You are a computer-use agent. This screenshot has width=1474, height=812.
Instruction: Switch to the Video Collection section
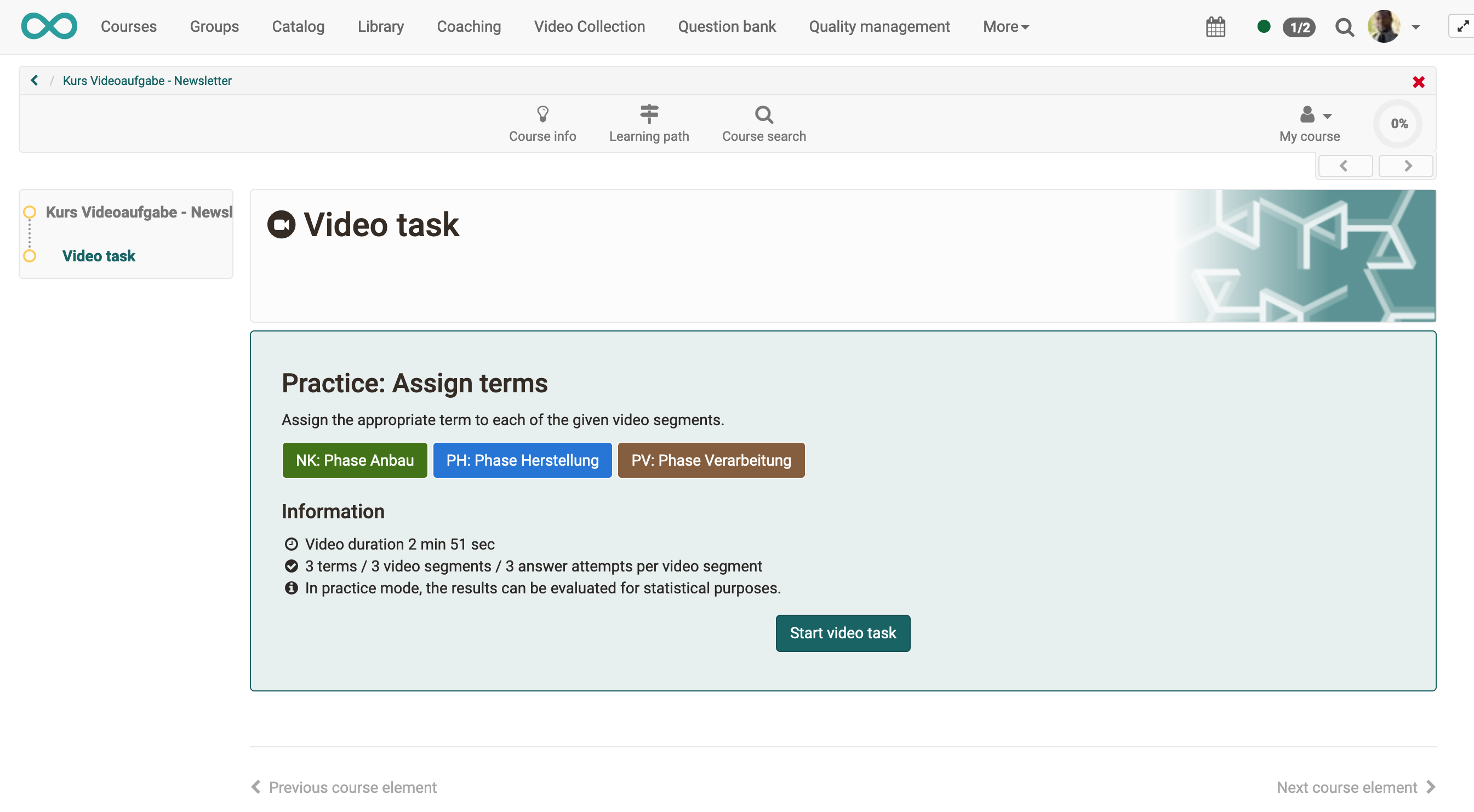[589, 26]
